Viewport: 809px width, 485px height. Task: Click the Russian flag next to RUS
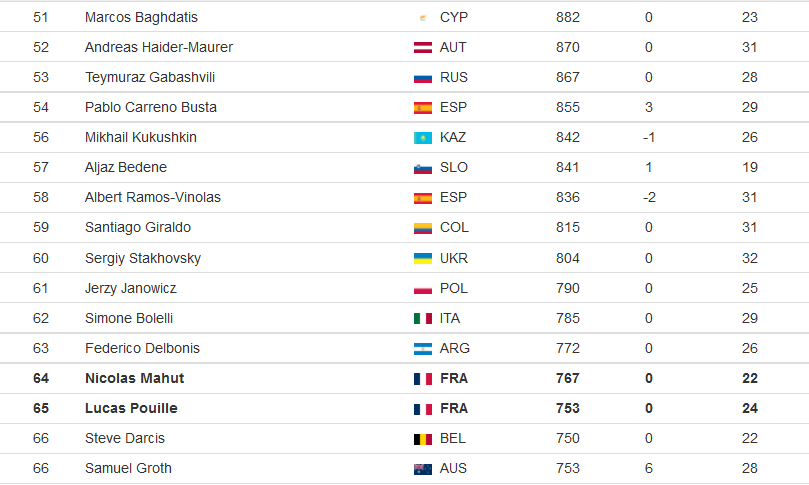point(423,78)
